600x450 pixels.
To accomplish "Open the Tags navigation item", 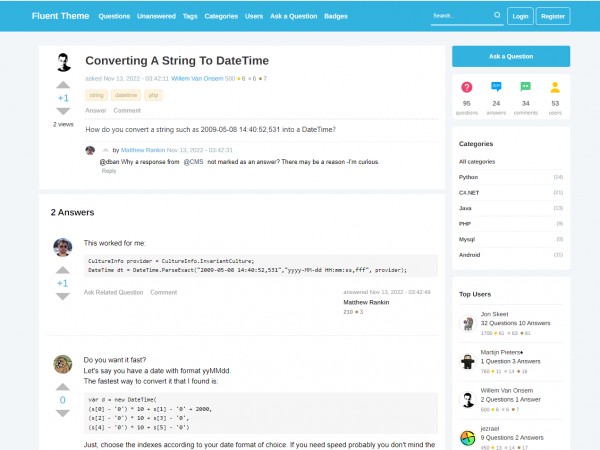I will pyautogui.click(x=190, y=16).
